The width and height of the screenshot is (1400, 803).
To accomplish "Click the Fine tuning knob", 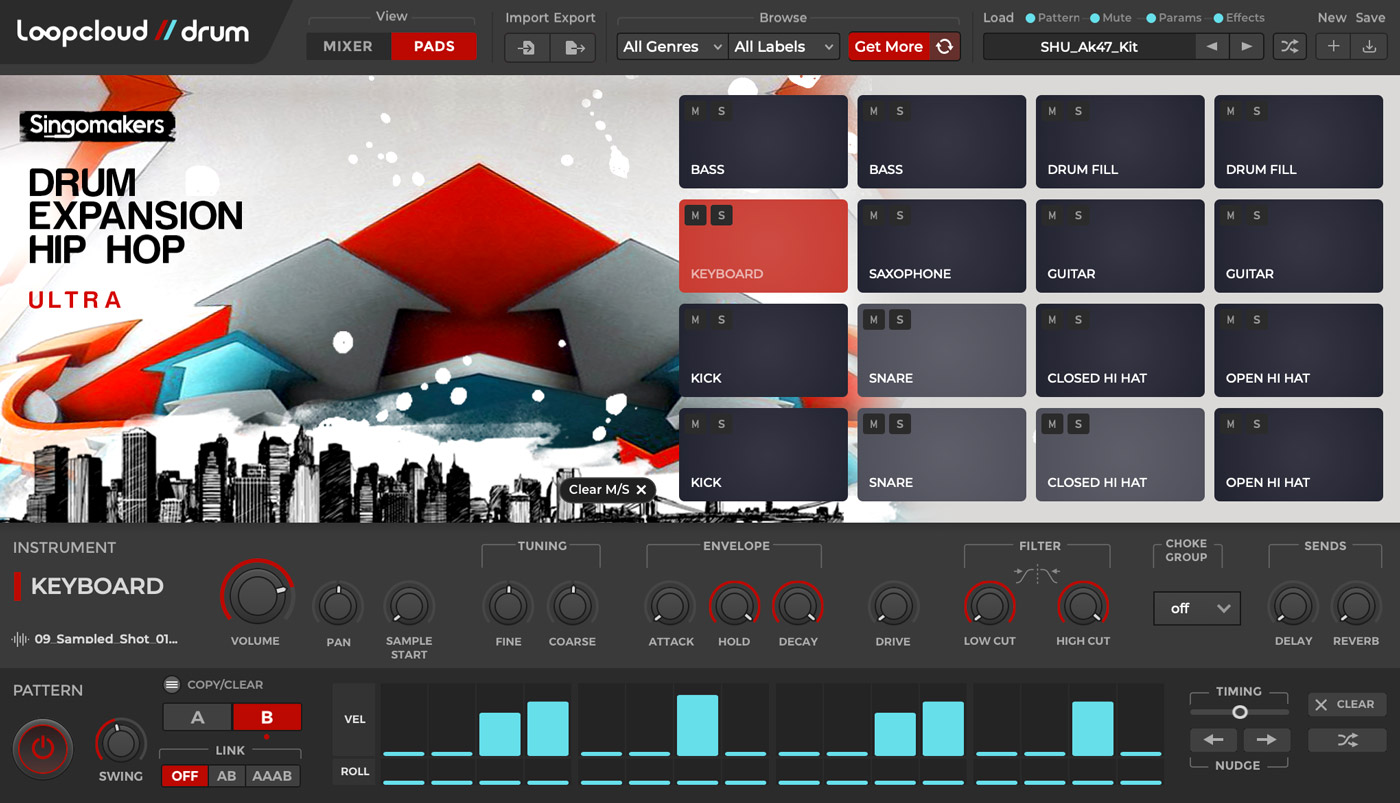I will pyautogui.click(x=508, y=606).
